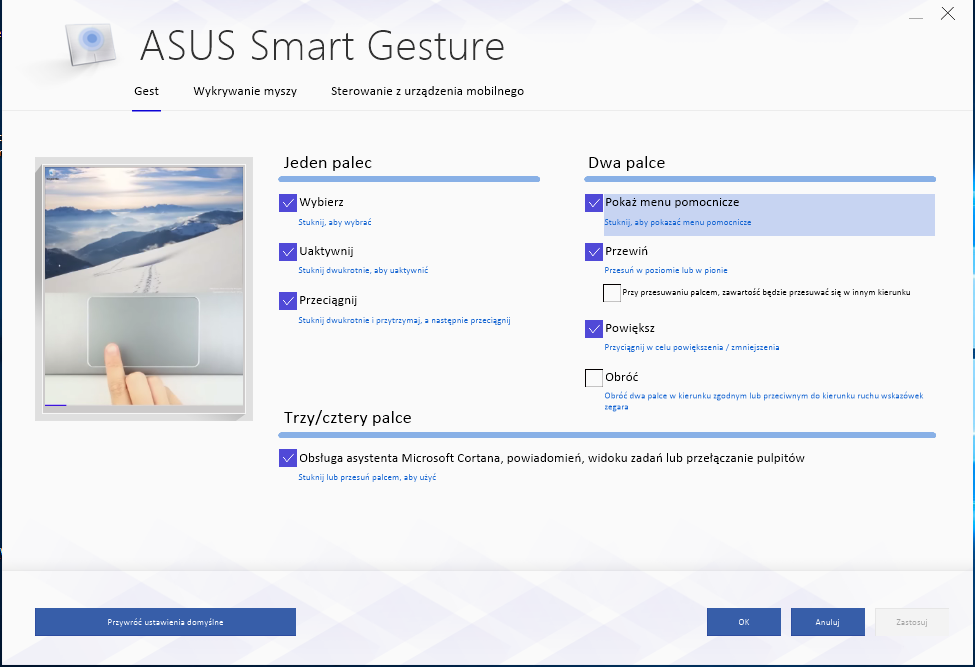This screenshot has height=667, width=975.
Task: Click 'Stuknij dwukrotnie i przytrzymaj' drag description
Action: (x=404, y=320)
